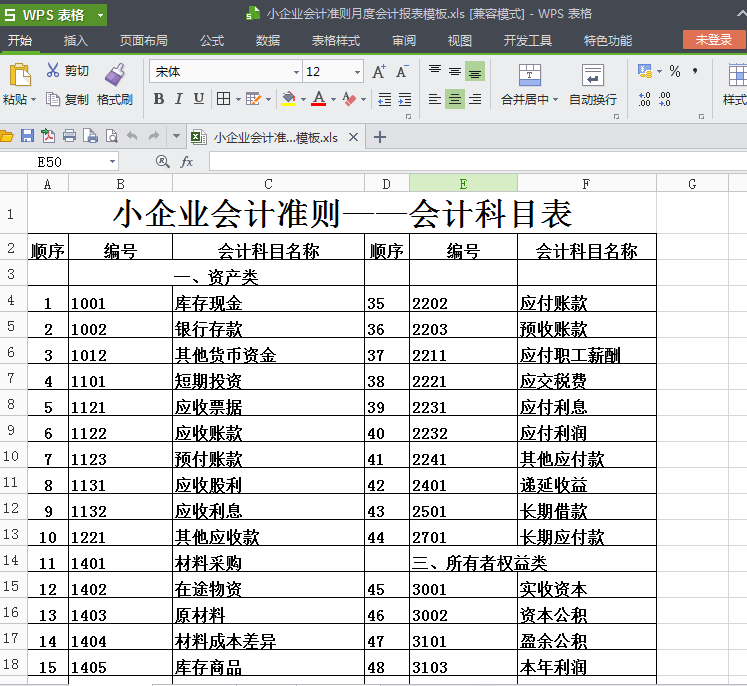Apply cell borders icon
The image size is (747, 686).
(x=223, y=99)
